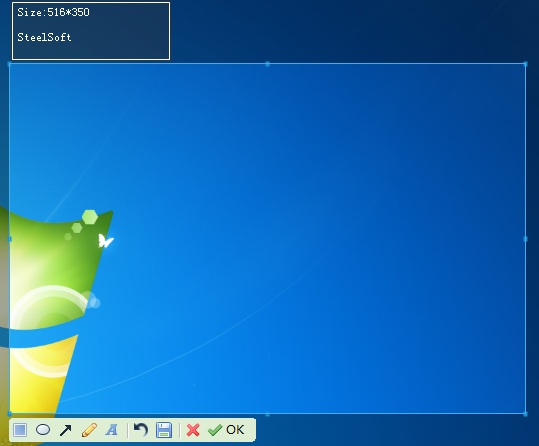Select the rectangle drawing tool
Screen dimensions: 539x446
20,430
